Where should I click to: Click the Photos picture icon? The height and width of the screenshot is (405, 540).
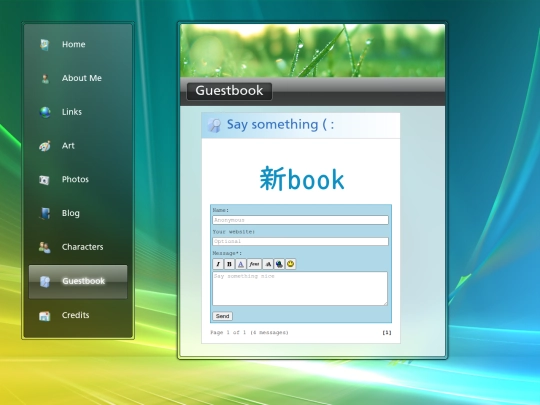(x=44, y=179)
